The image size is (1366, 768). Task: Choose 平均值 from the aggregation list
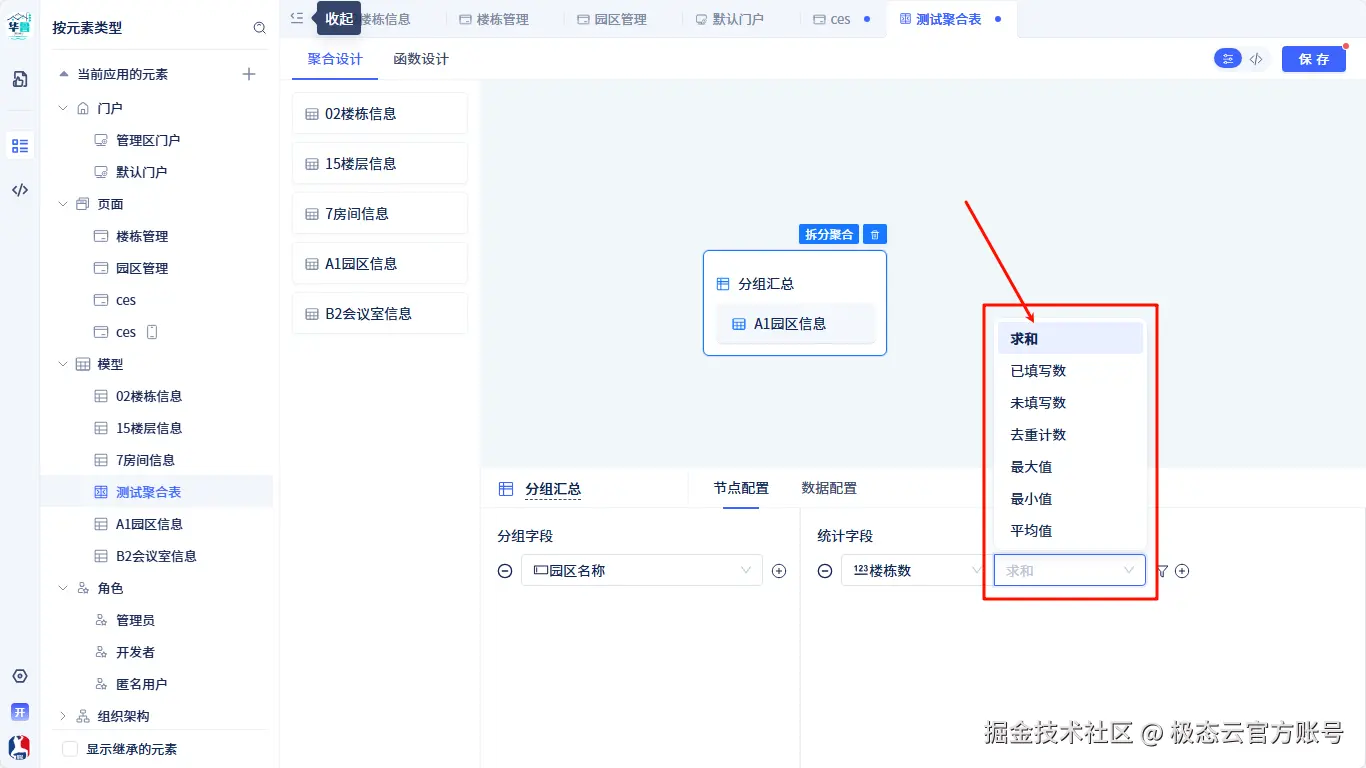1070,531
